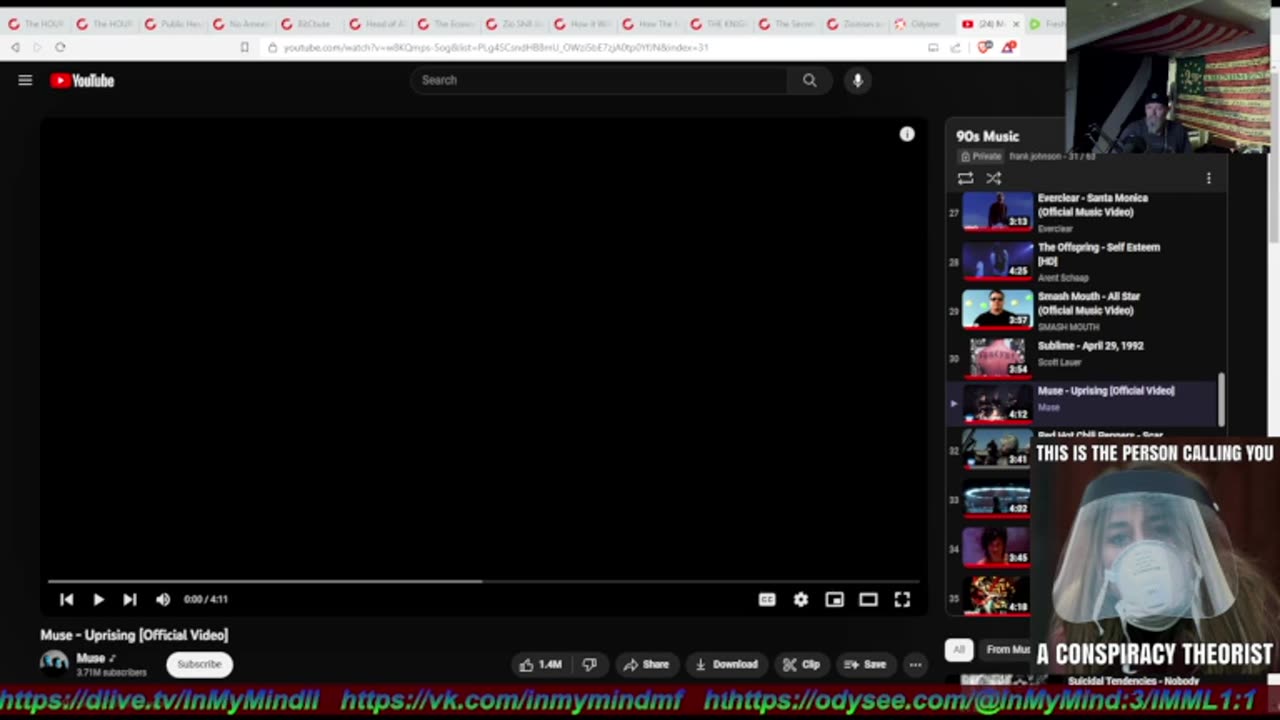
Task: Click the Download button
Action: [727, 664]
